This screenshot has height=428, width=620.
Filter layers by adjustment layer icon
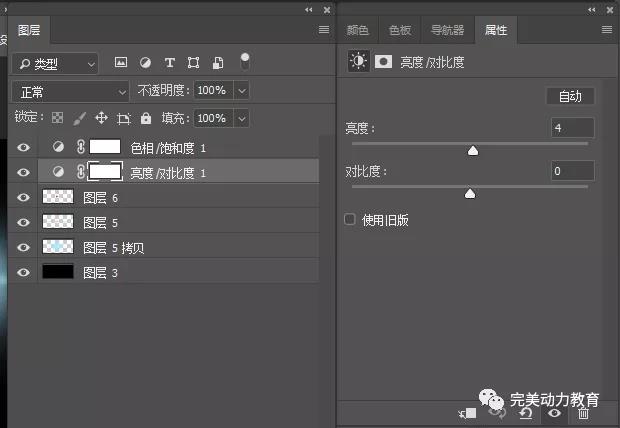(145, 62)
